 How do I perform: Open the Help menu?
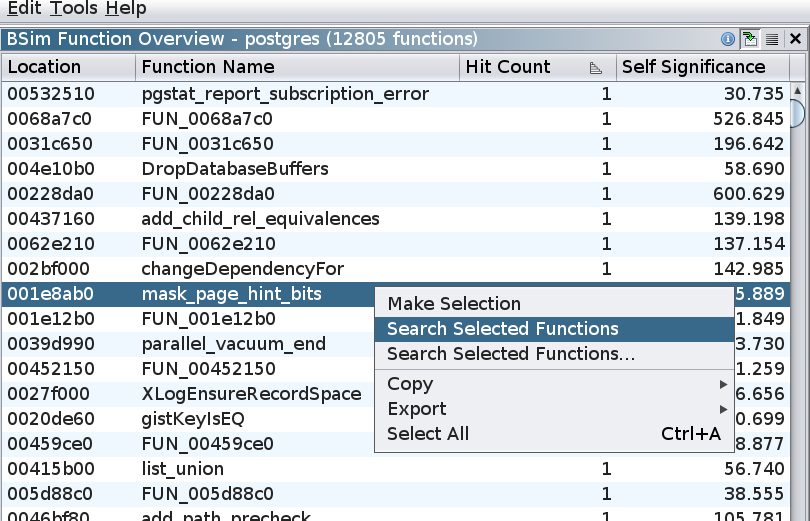pos(125,9)
